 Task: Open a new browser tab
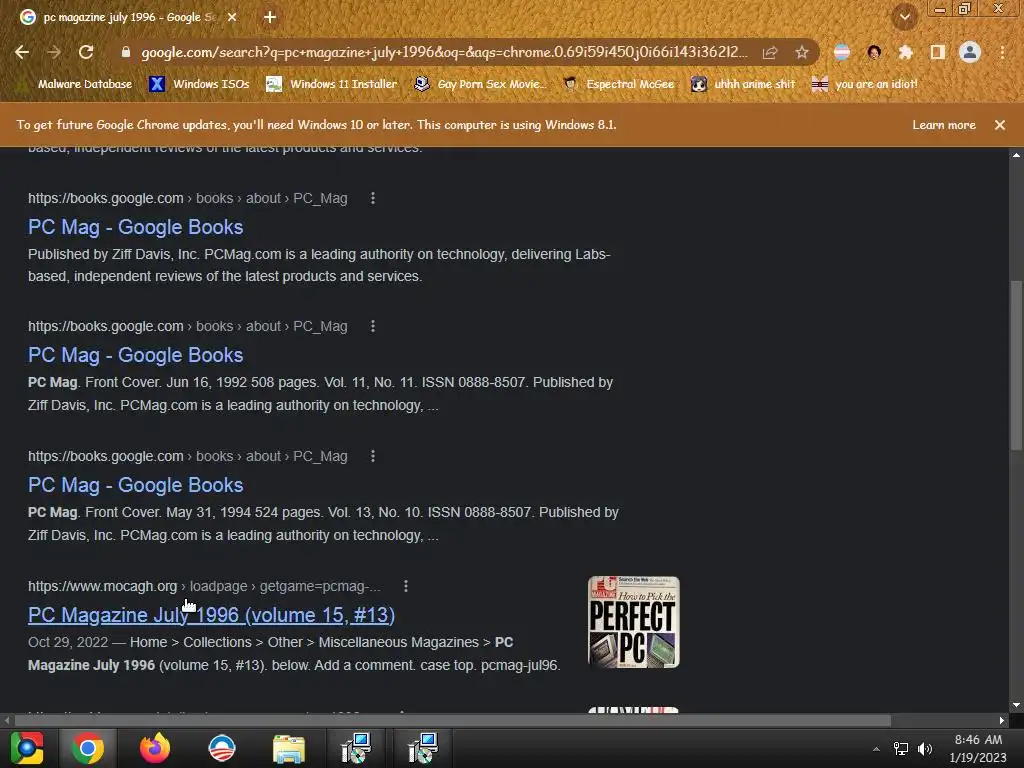click(x=270, y=17)
